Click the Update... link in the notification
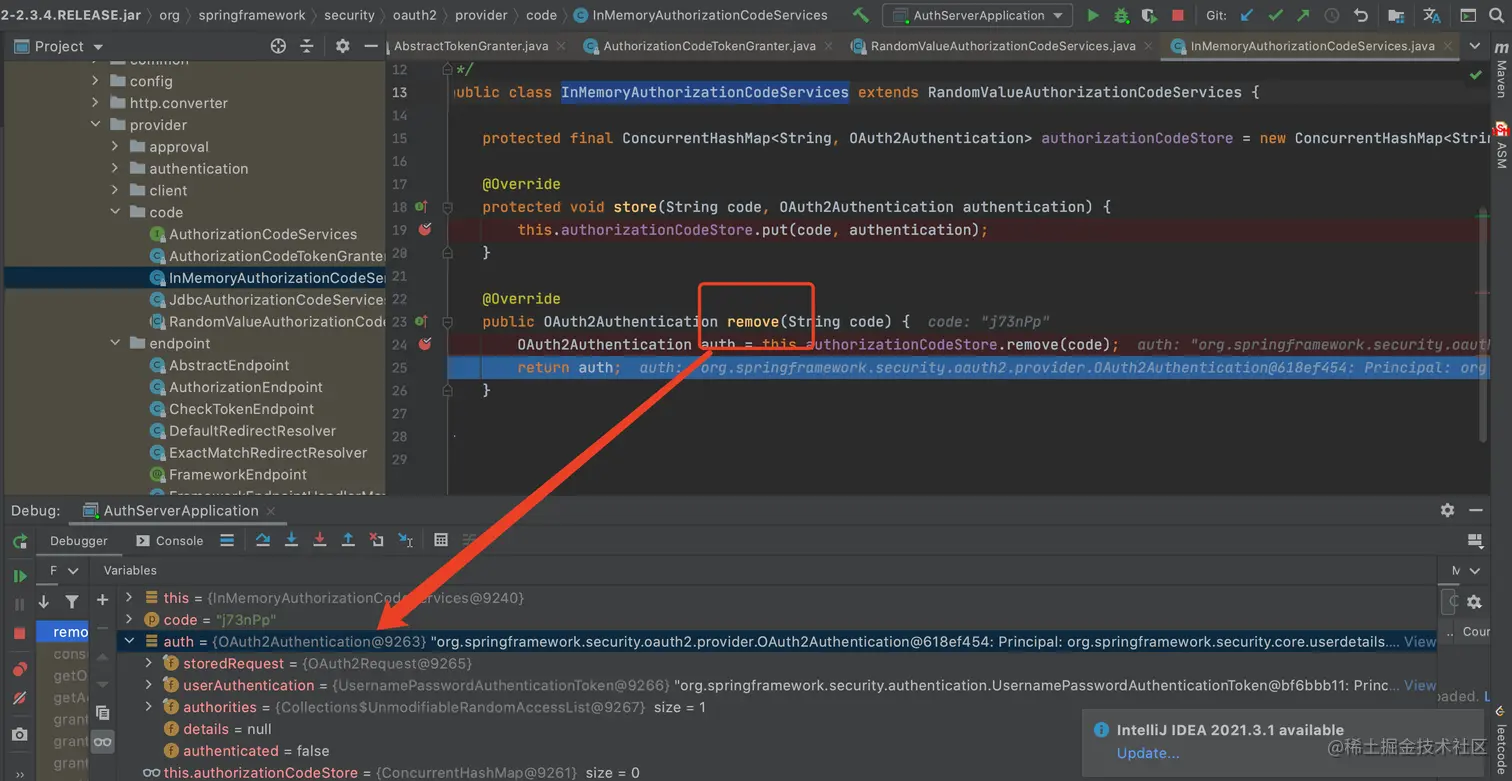Viewport: 1512px width, 781px height. (1147, 753)
